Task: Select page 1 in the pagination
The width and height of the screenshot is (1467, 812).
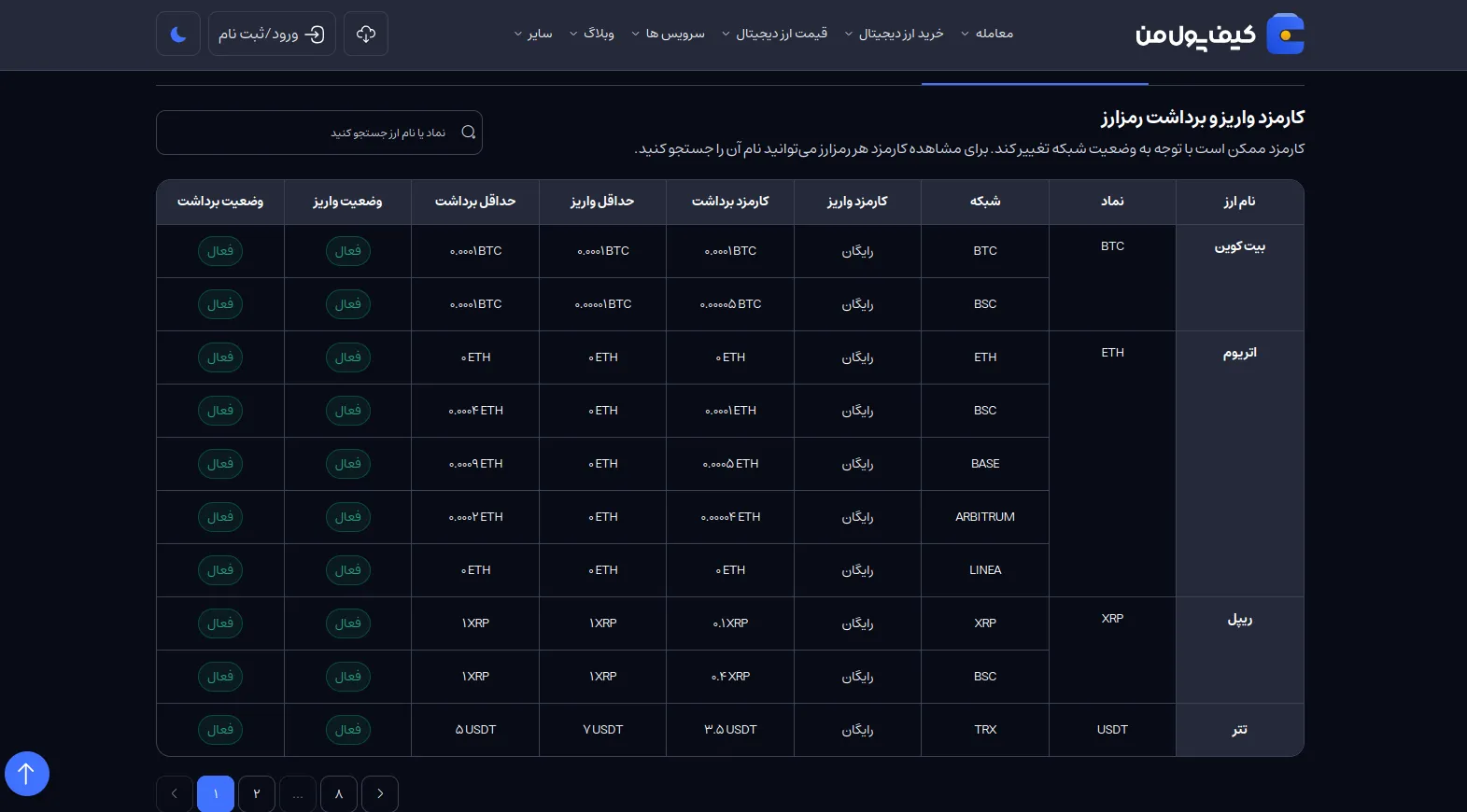Action: pyautogui.click(x=216, y=794)
